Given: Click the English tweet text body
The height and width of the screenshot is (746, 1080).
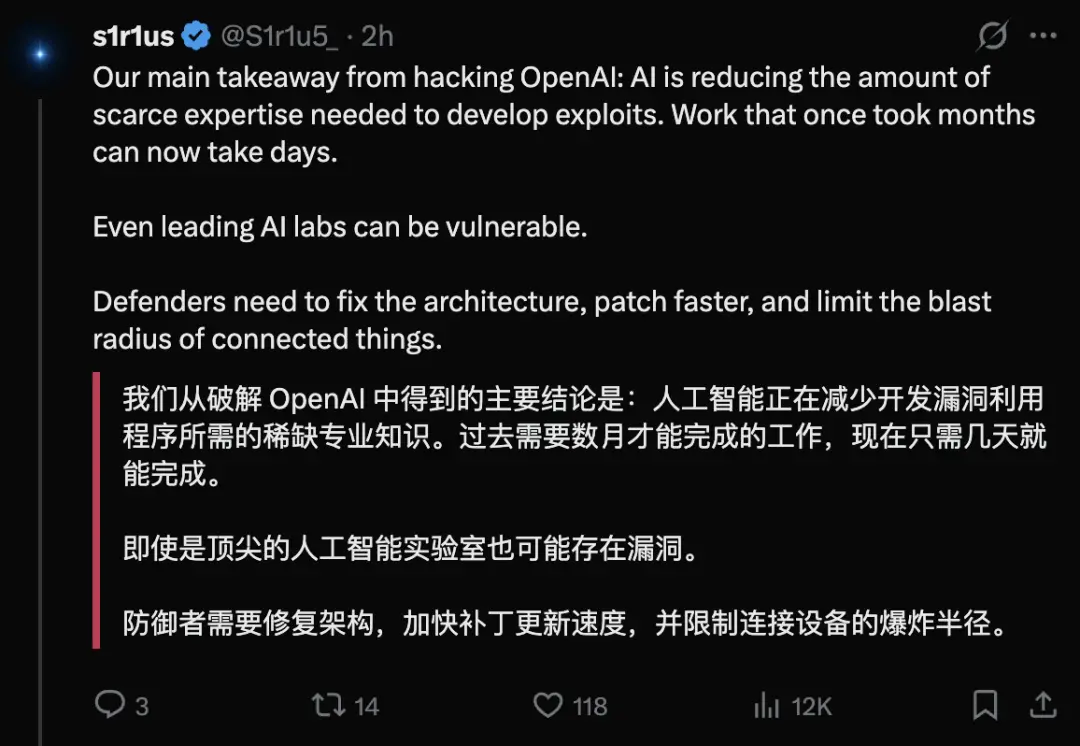Looking at the screenshot, I should tap(563, 208).
